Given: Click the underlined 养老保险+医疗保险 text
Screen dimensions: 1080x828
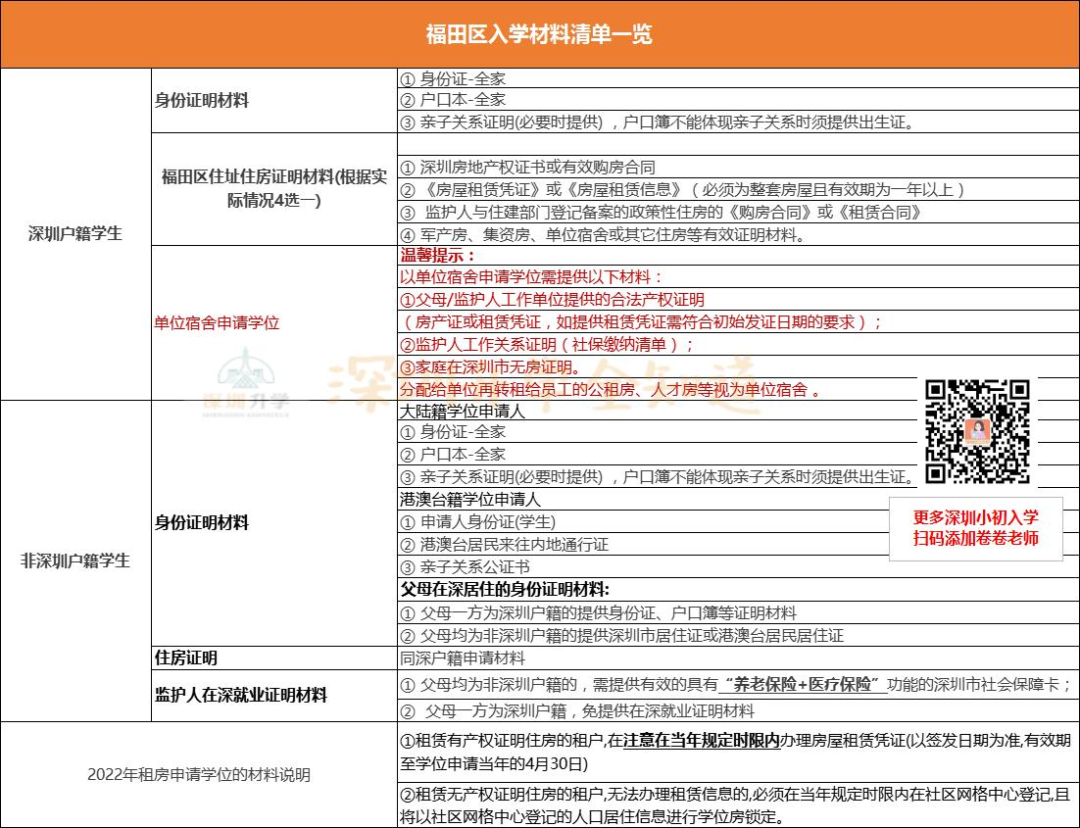Looking at the screenshot, I should pos(802,684).
